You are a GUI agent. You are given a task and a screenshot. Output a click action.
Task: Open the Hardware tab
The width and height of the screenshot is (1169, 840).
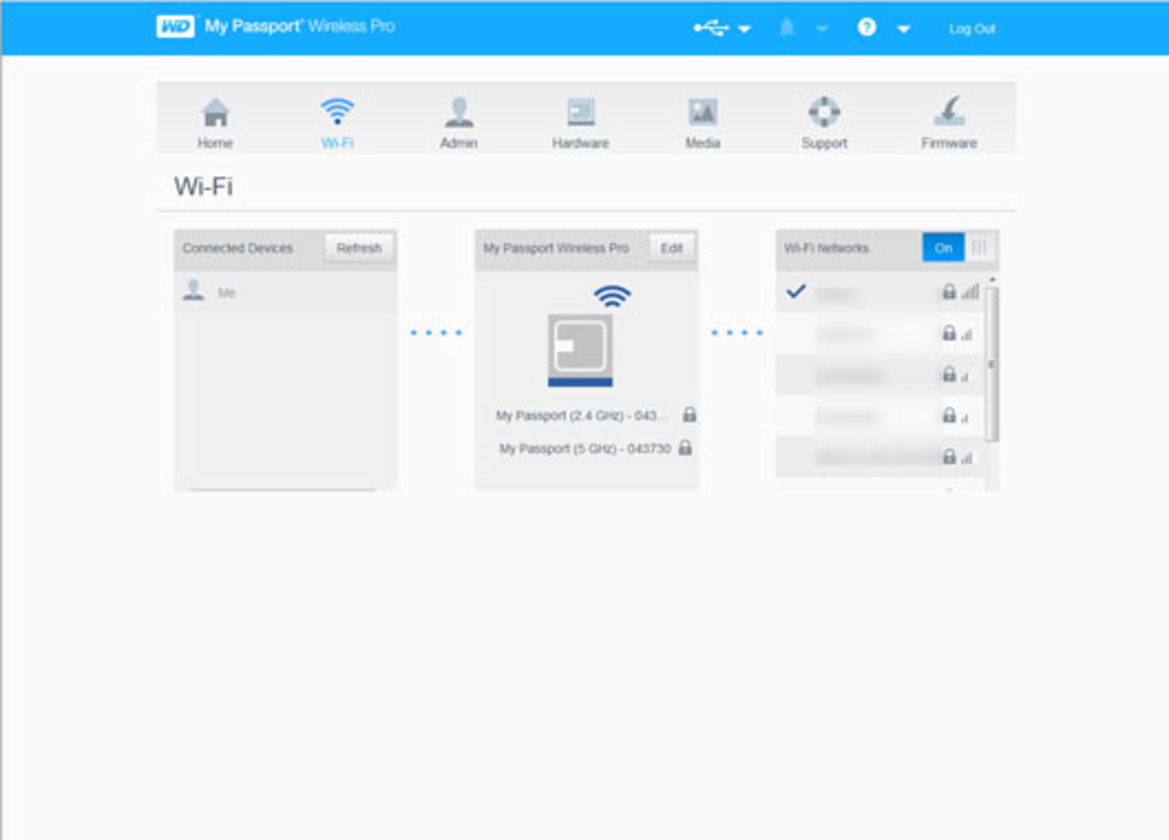[x=580, y=123]
